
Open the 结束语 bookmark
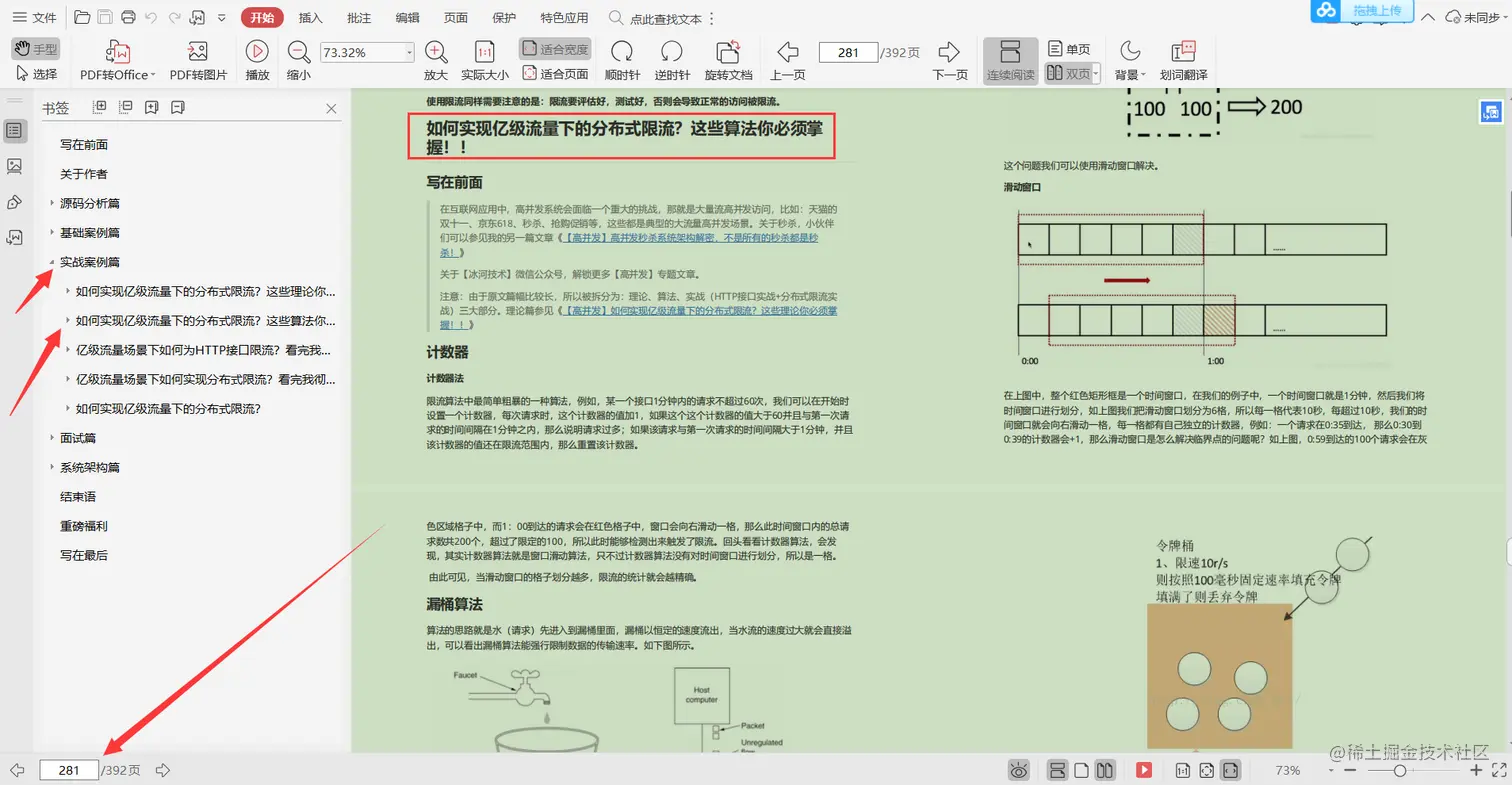tap(78, 497)
